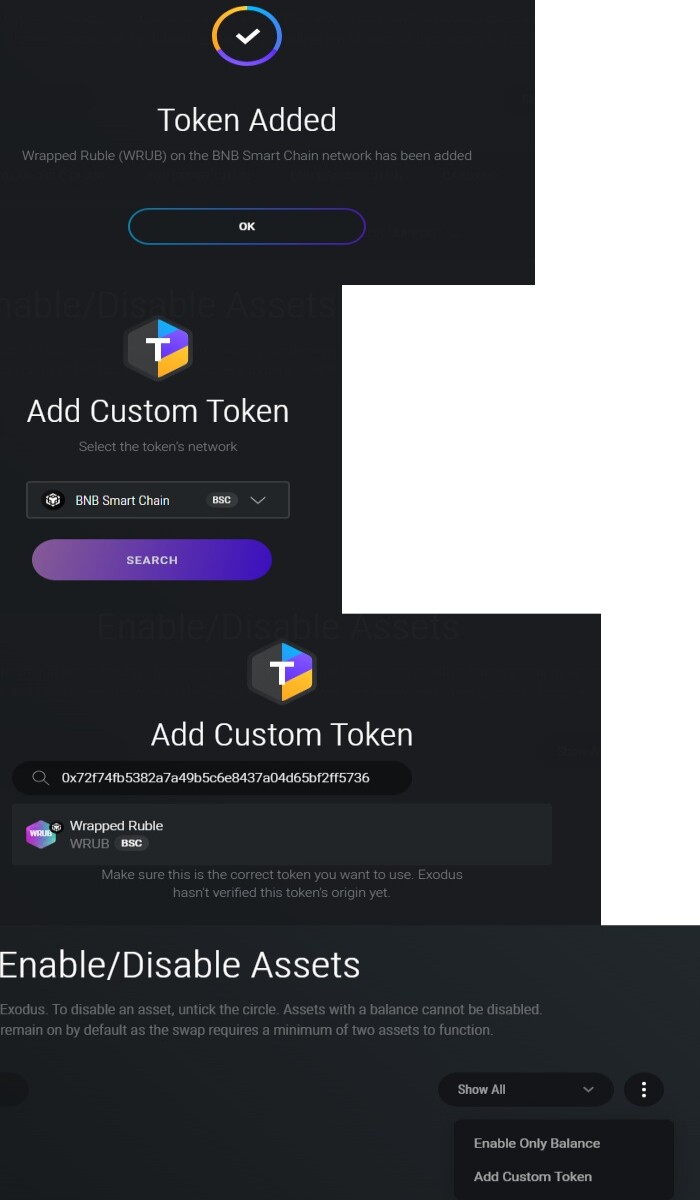Click the checkmark circle above Token Added

point(247,36)
